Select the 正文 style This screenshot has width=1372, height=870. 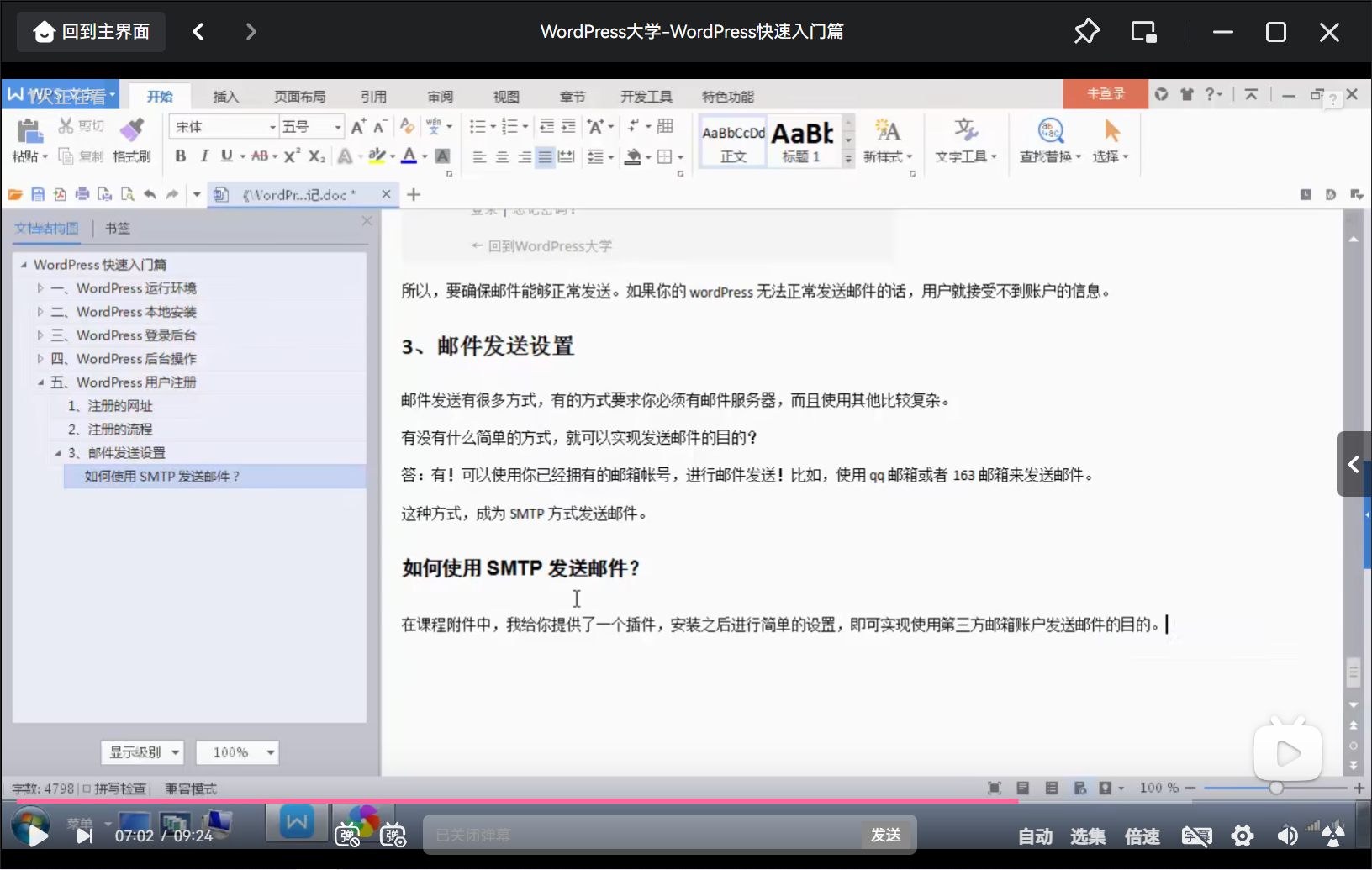pos(733,141)
